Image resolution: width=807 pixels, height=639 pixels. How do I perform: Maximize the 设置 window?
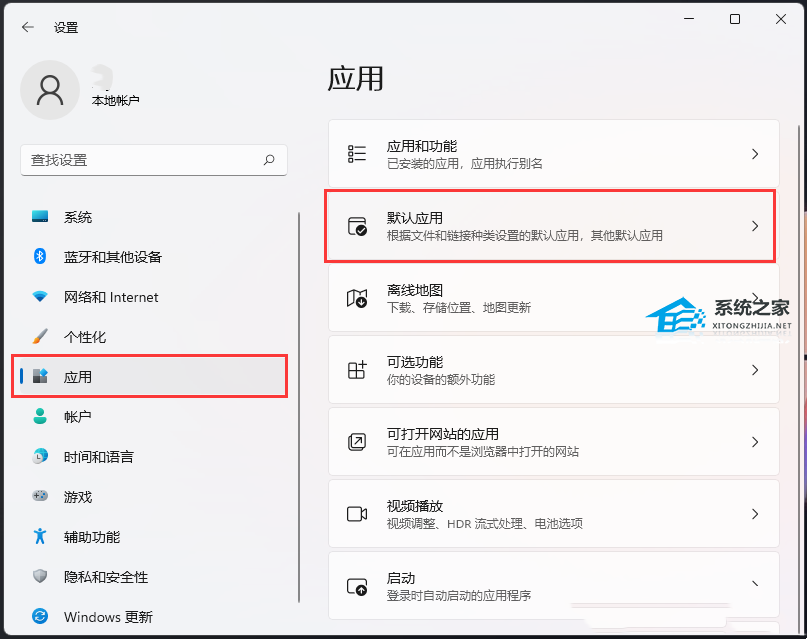tap(735, 19)
